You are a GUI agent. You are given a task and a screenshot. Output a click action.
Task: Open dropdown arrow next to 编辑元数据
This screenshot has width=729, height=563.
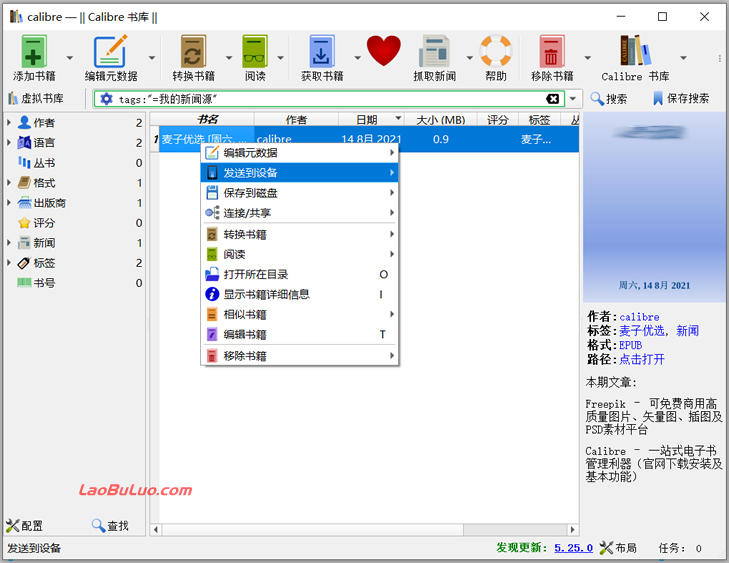(x=152, y=58)
